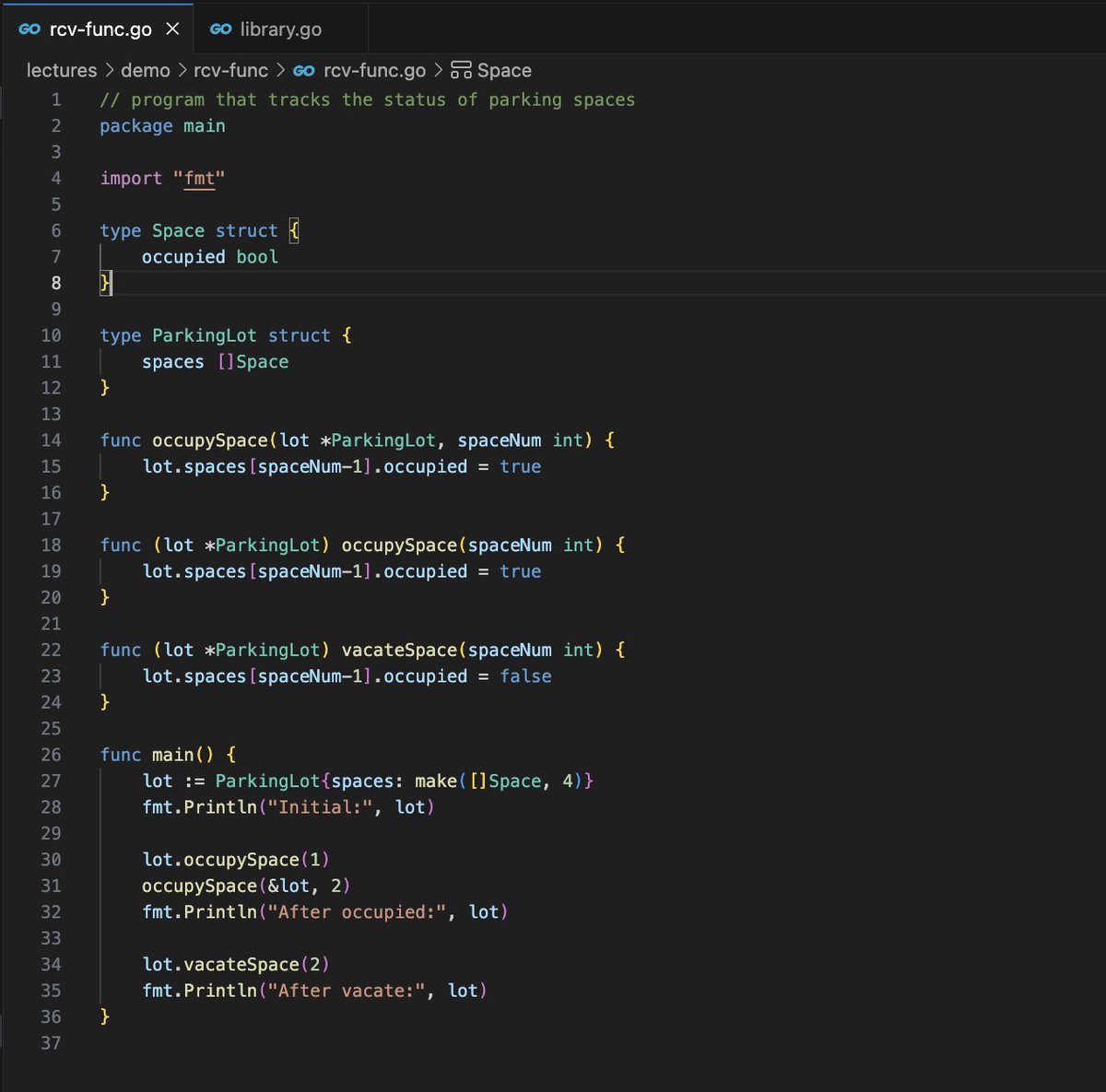The image size is (1106, 1092).
Task: Click the Go icon on library.go tab
Action: (220, 29)
